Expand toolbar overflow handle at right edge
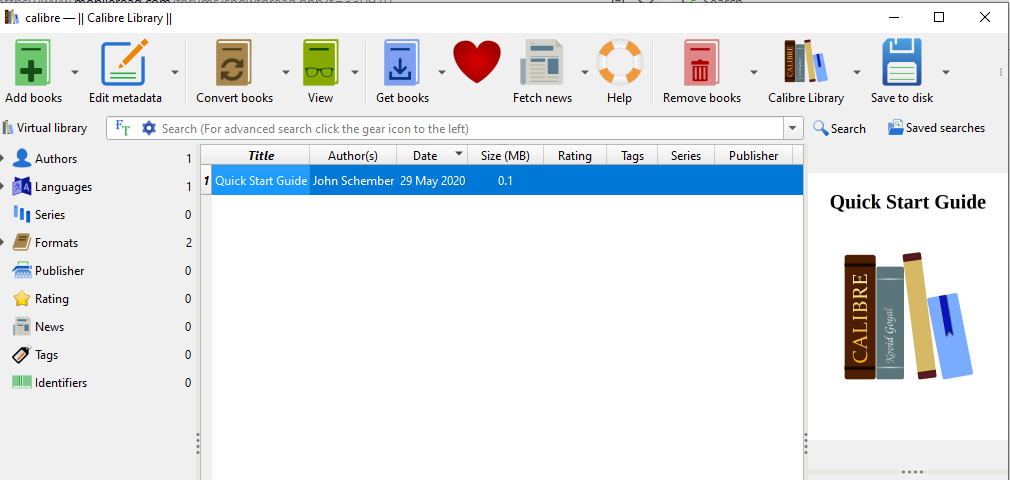1010x480 pixels. [x=1000, y=72]
